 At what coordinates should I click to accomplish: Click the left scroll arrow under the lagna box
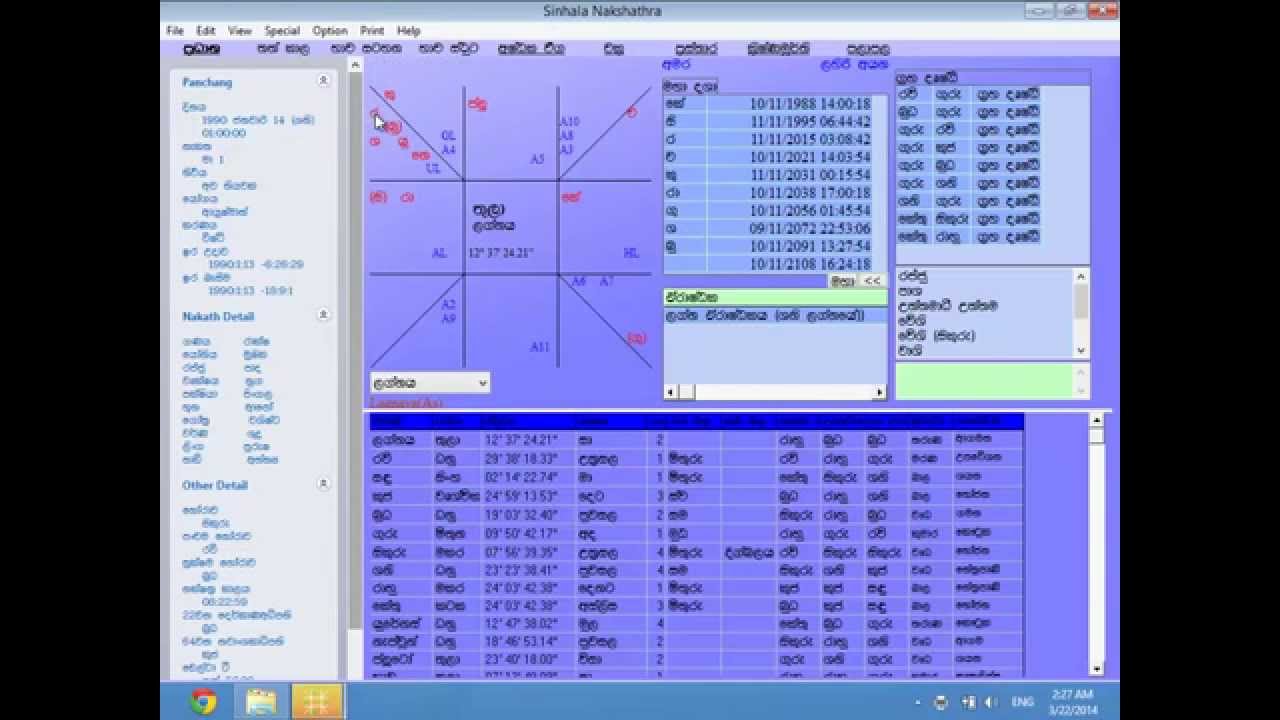(x=671, y=393)
